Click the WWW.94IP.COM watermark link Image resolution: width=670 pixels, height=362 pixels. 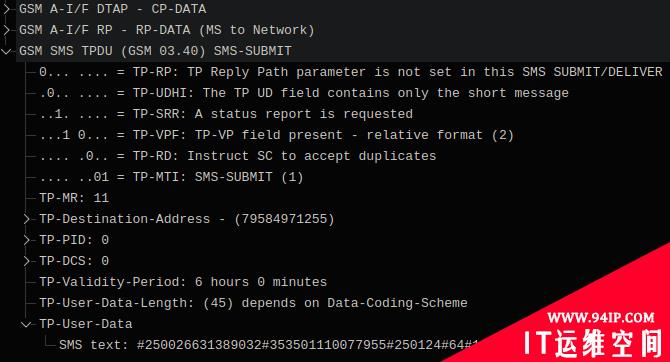click(601, 318)
